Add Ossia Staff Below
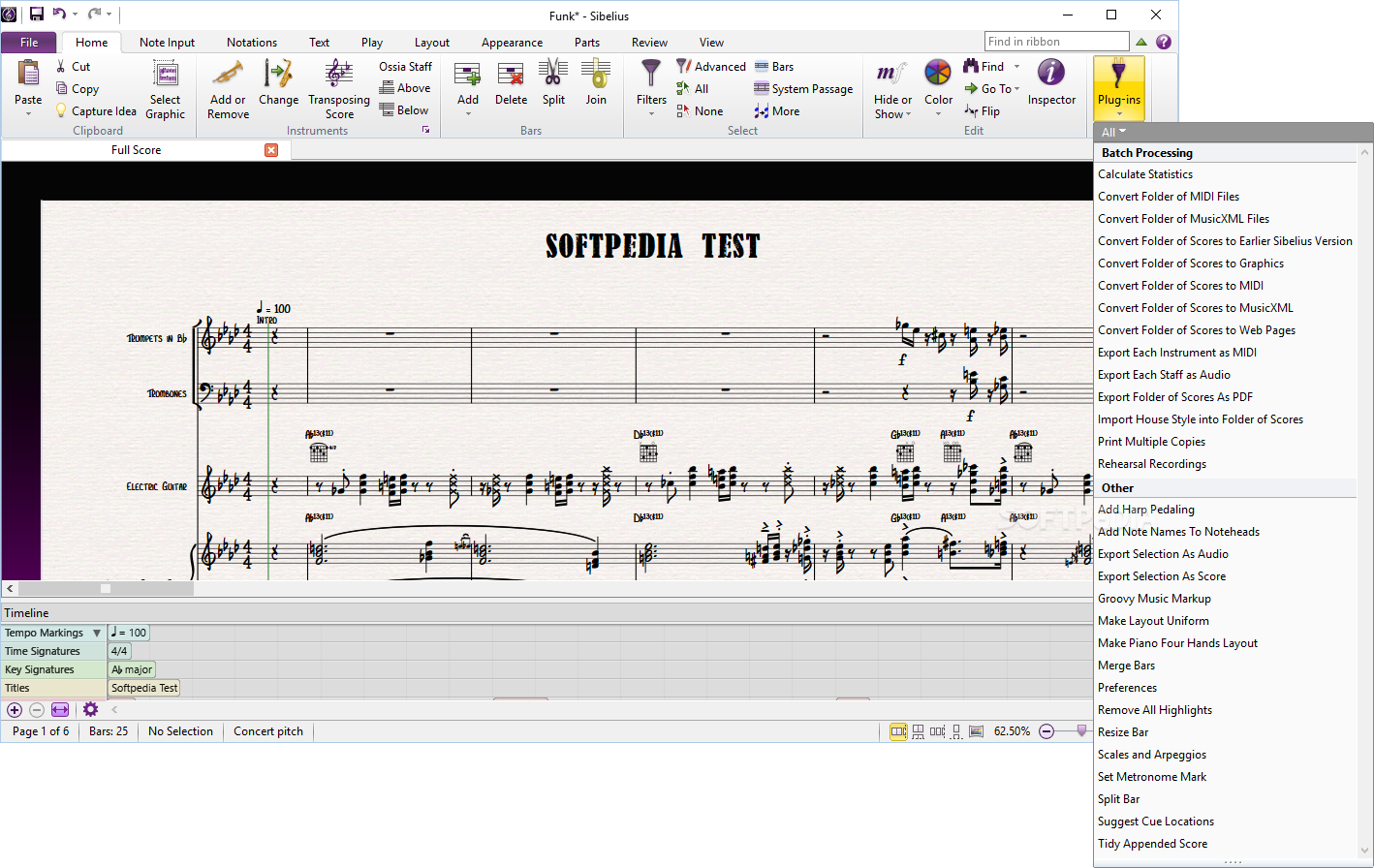The height and width of the screenshot is (868, 1374). [404, 110]
